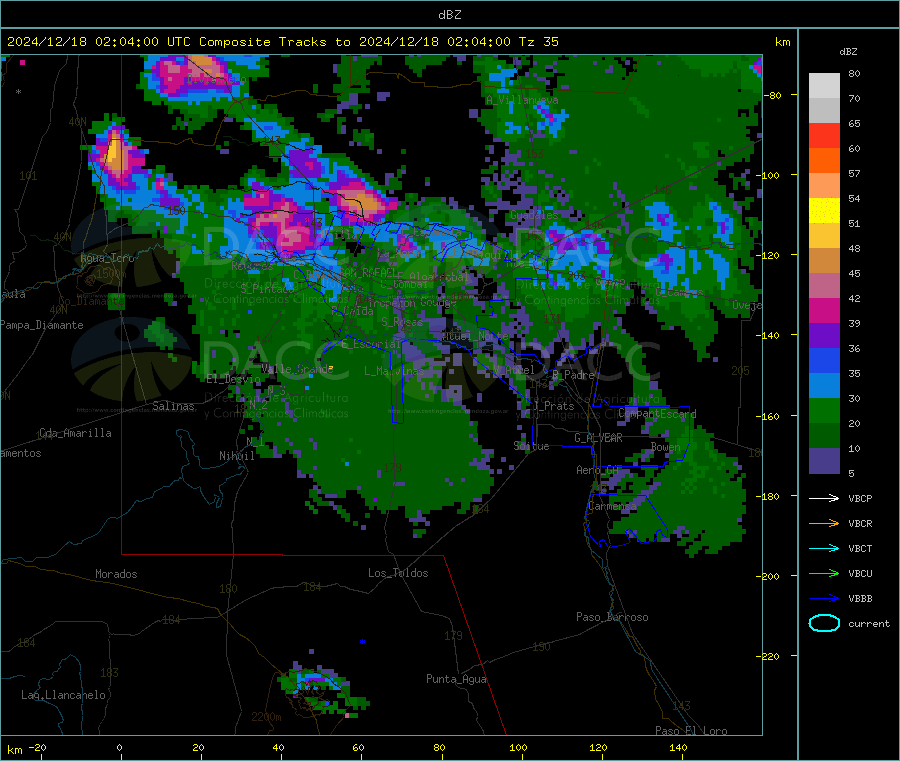Click the 'P_Padre' map label
The image size is (900, 761).
point(573,375)
